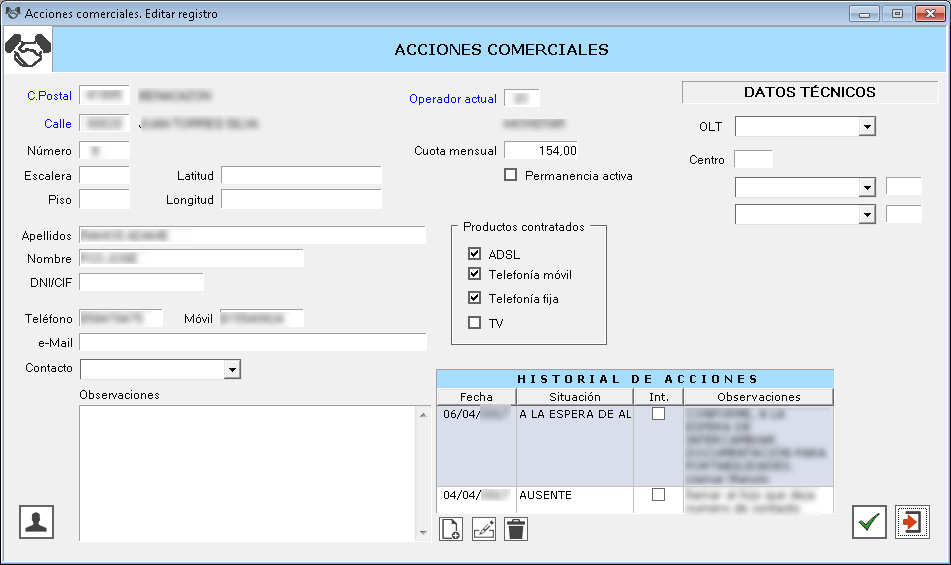Uncheck the ADSL product

coord(475,254)
